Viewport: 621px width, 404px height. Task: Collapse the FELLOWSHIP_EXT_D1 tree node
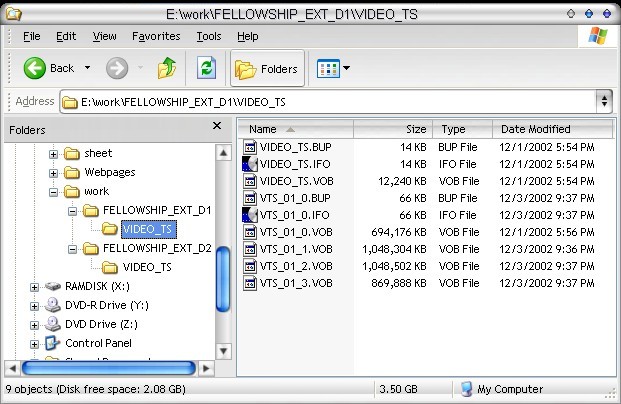click(72, 211)
